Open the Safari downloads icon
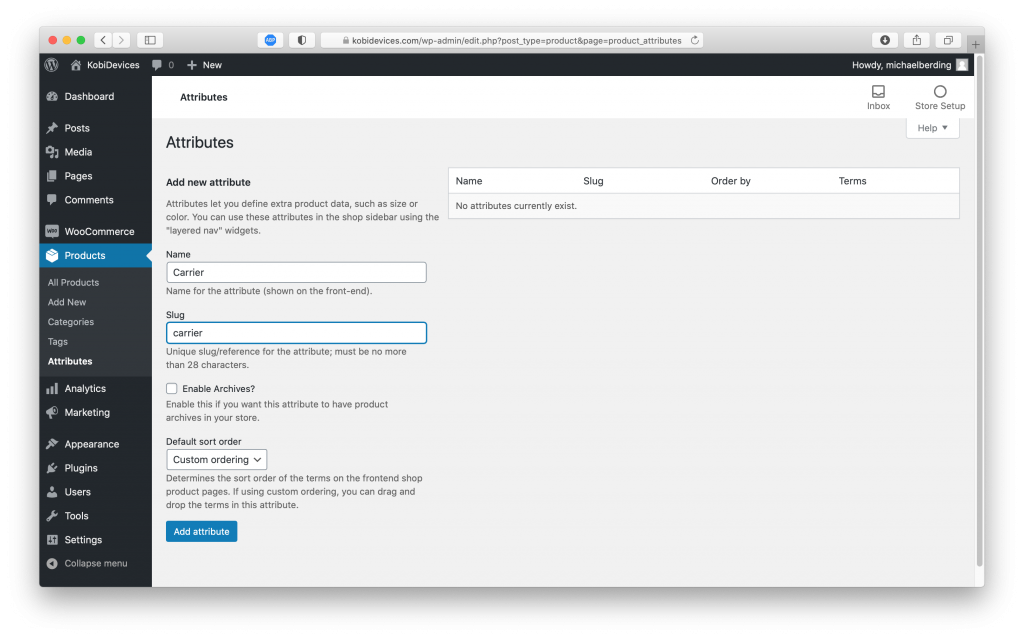The height and width of the screenshot is (639, 1024). point(885,41)
